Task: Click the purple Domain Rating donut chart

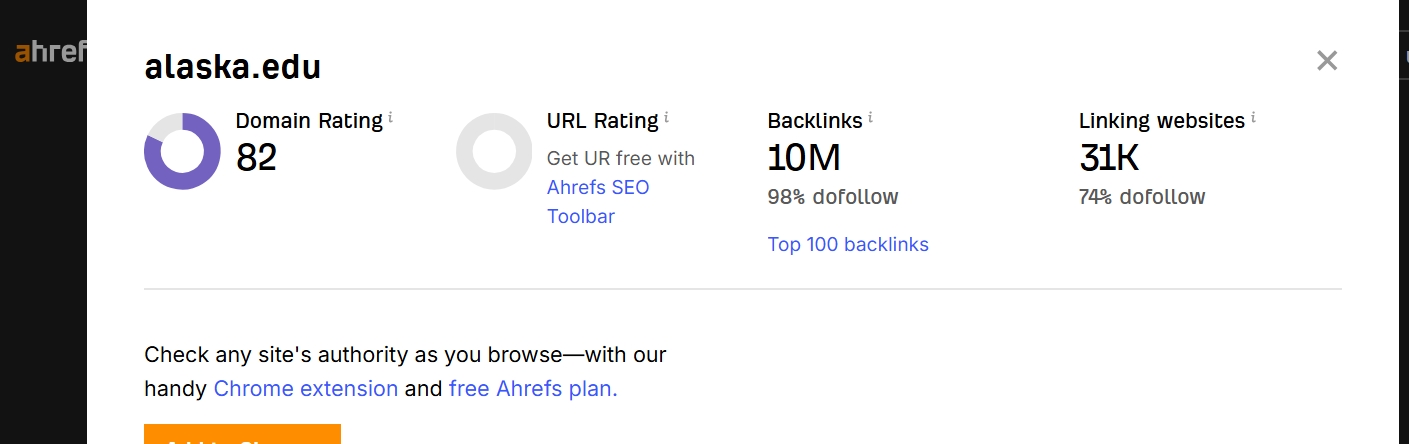Action: click(x=182, y=151)
